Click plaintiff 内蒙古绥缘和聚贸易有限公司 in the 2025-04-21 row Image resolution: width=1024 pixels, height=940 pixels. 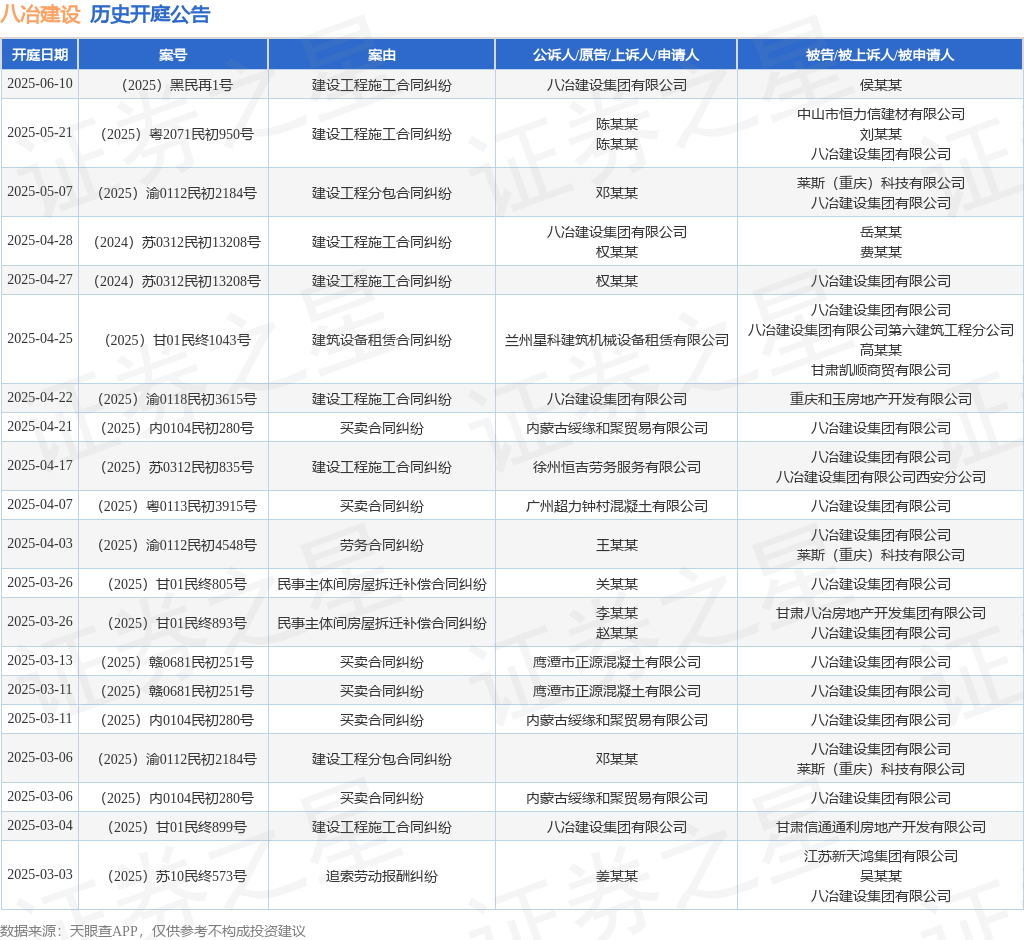point(616,428)
